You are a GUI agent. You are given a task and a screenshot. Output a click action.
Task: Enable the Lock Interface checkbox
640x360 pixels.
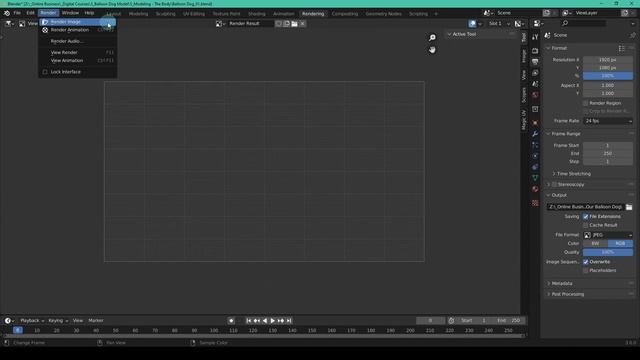click(45, 72)
